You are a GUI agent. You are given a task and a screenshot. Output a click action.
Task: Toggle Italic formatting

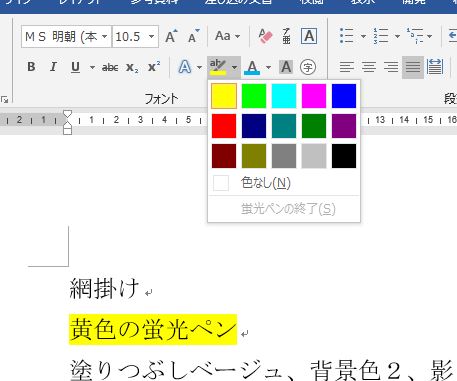[x=53, y=67]
